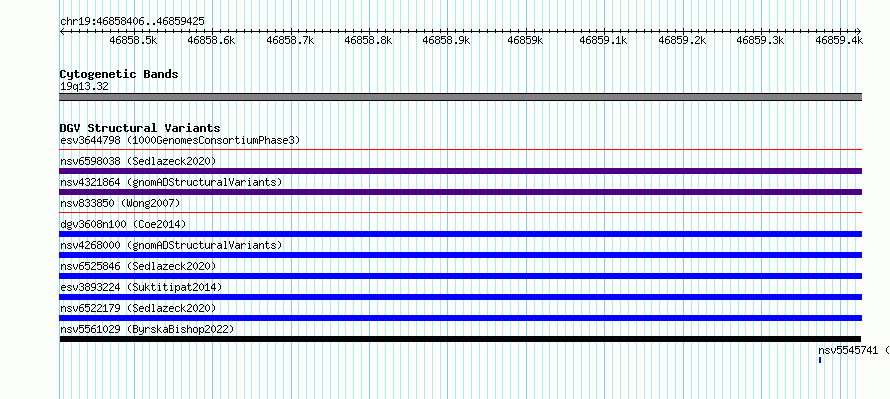This screenshot has height=399, width=890.
Task: Open the nsv6598038 Sedlazeck2020 label
Action: tap(138, 161)
